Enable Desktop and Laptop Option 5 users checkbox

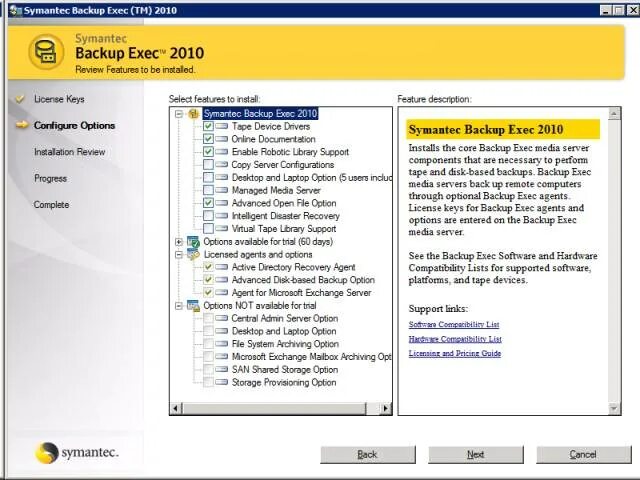[208, 177]
